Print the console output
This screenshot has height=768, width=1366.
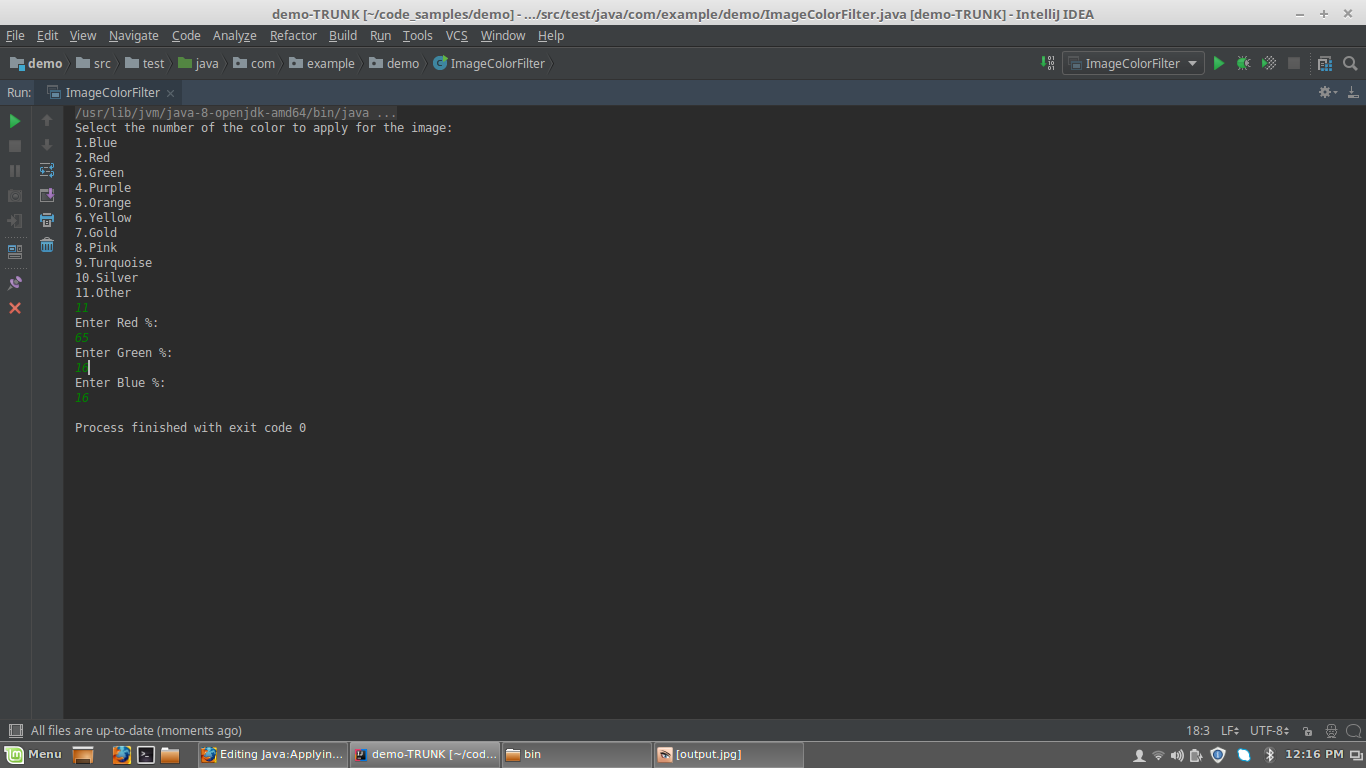tap(46, 221)
